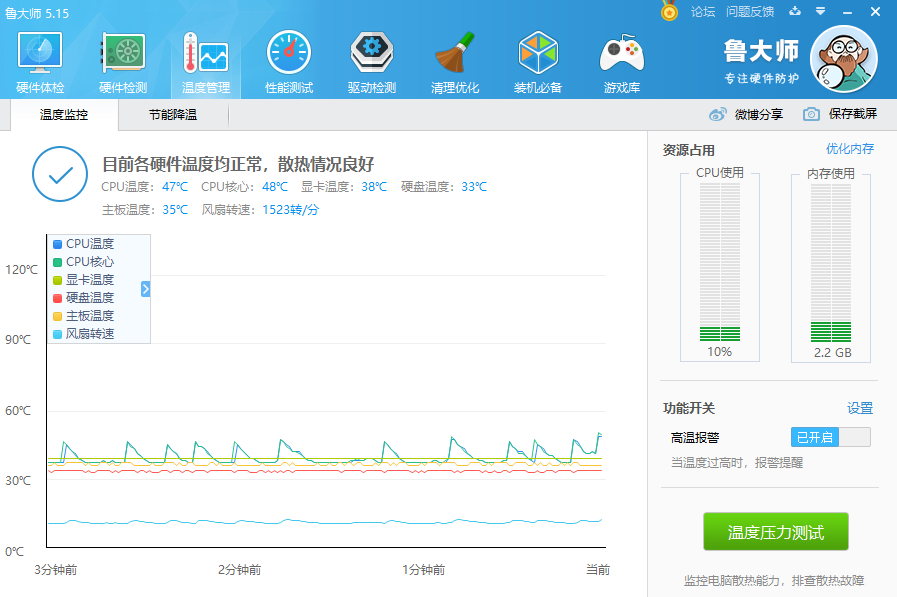Open 硬件检测 hardware detection module
The width and height of the screenshot is (897, 597).
123,63
